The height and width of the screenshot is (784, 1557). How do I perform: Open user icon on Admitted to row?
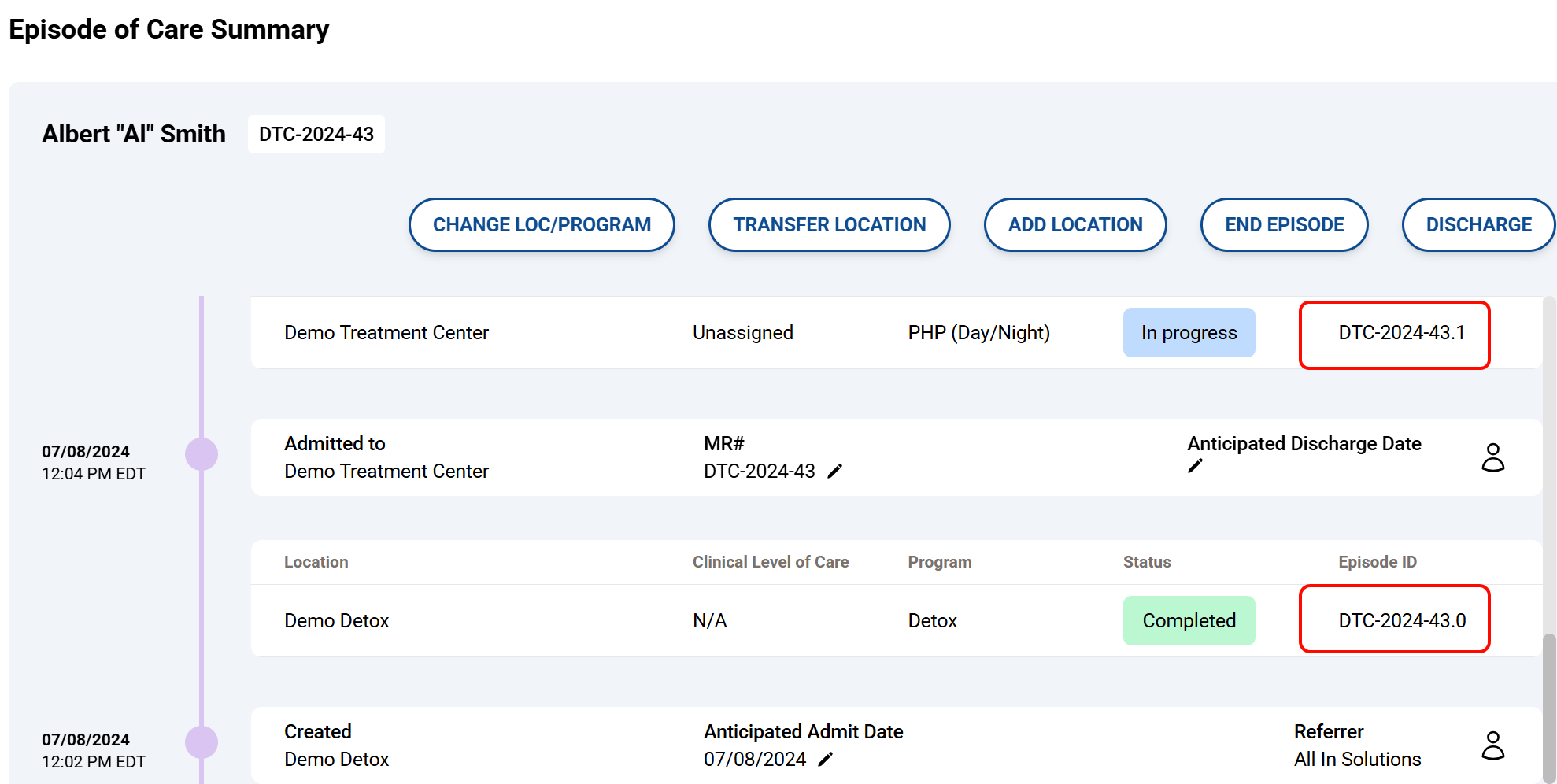(1492, 457)
